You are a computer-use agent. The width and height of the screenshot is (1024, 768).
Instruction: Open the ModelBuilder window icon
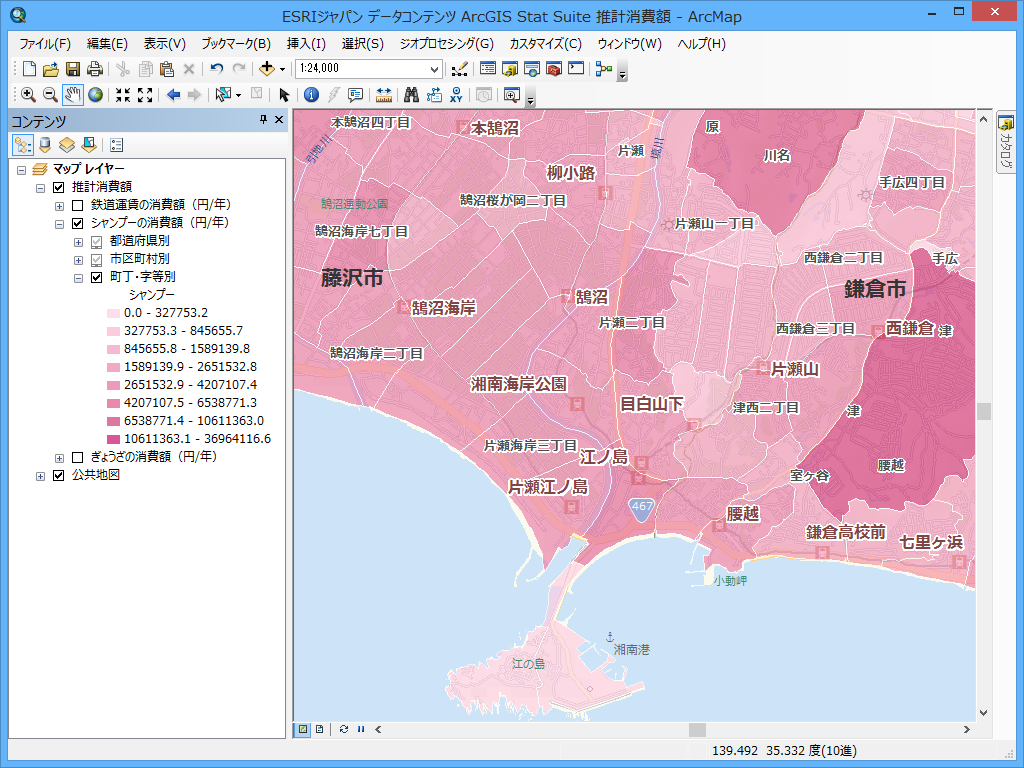point(603,69)
